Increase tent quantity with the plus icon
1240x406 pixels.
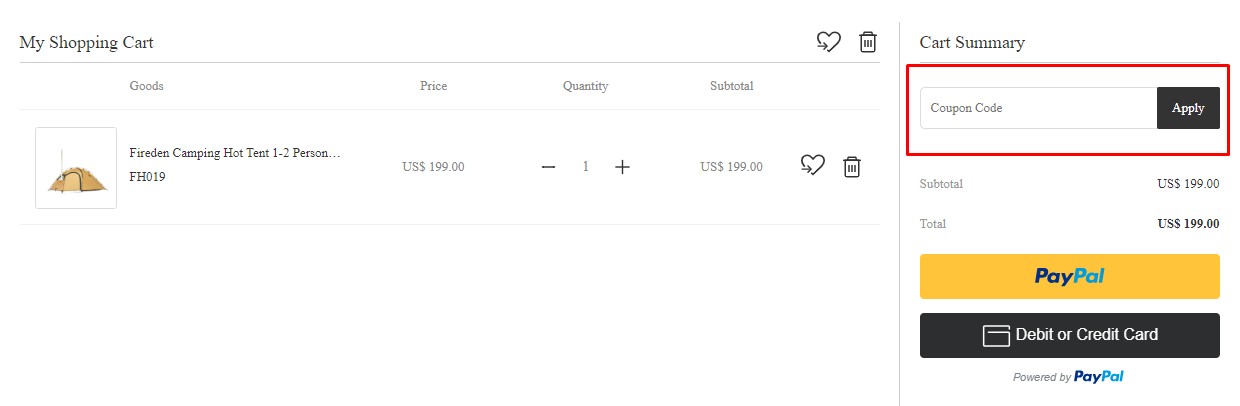[622, 167]
